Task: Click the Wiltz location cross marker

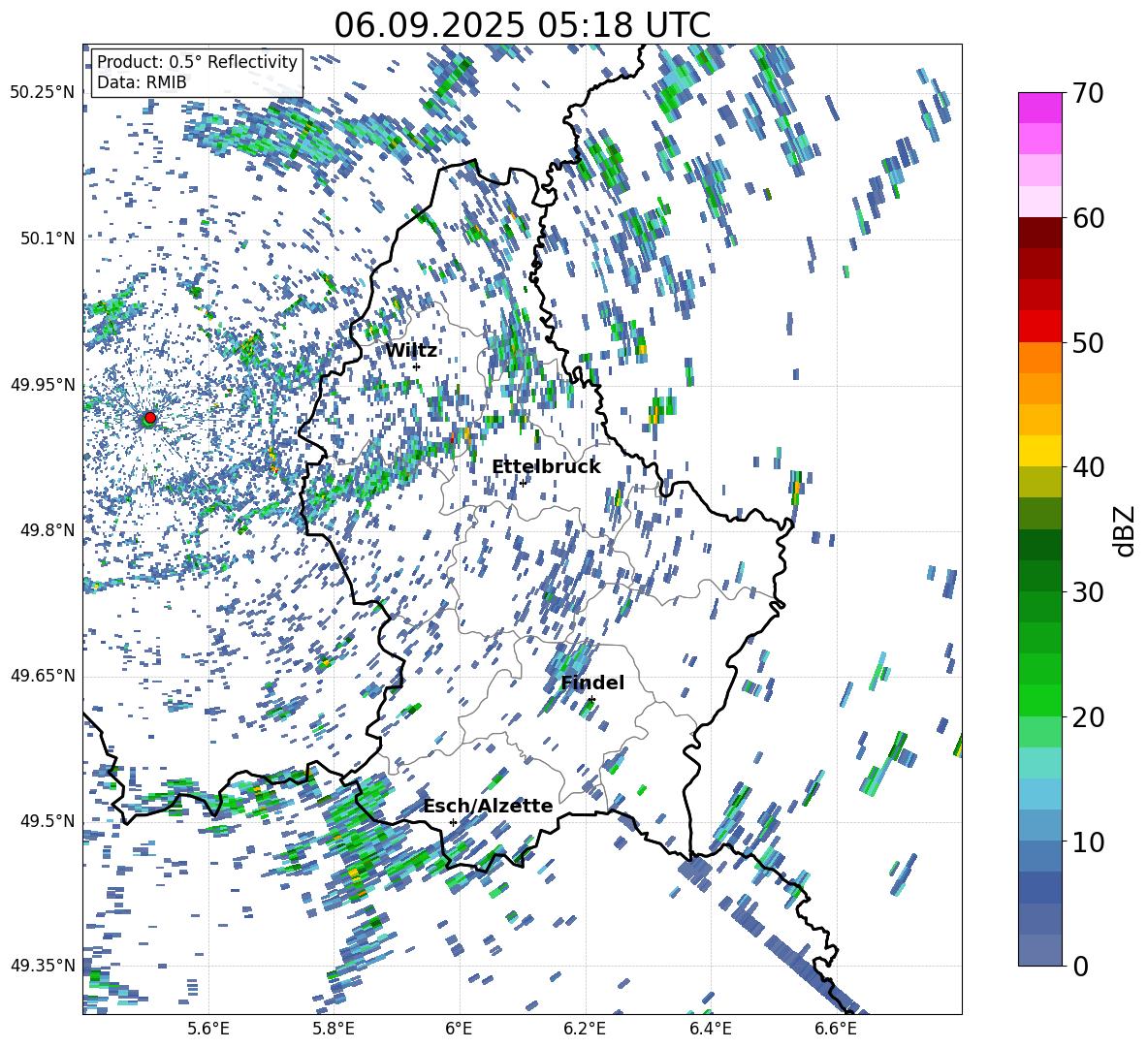Action: coord(417,366)
